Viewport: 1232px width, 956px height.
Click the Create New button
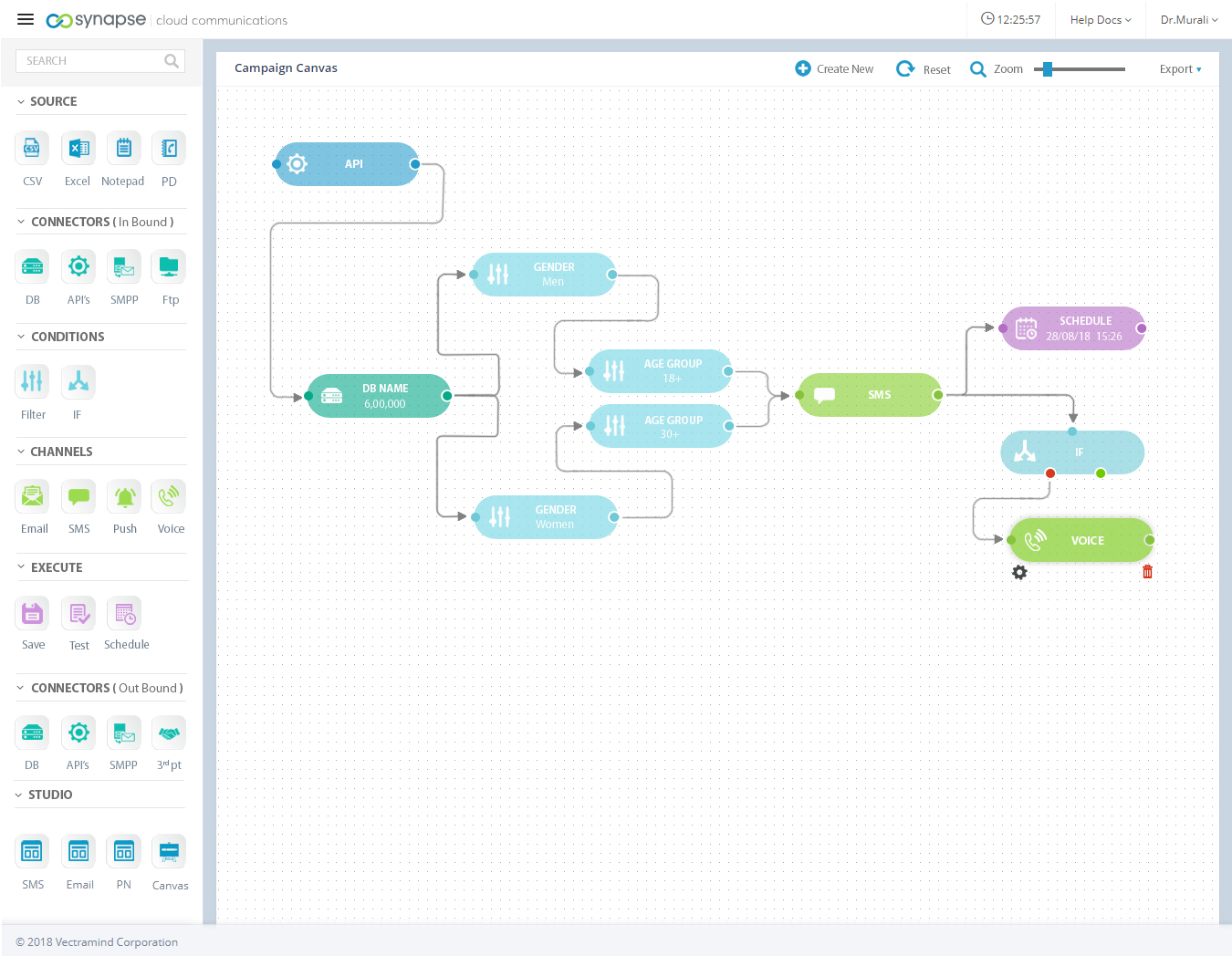coord(834,69)
